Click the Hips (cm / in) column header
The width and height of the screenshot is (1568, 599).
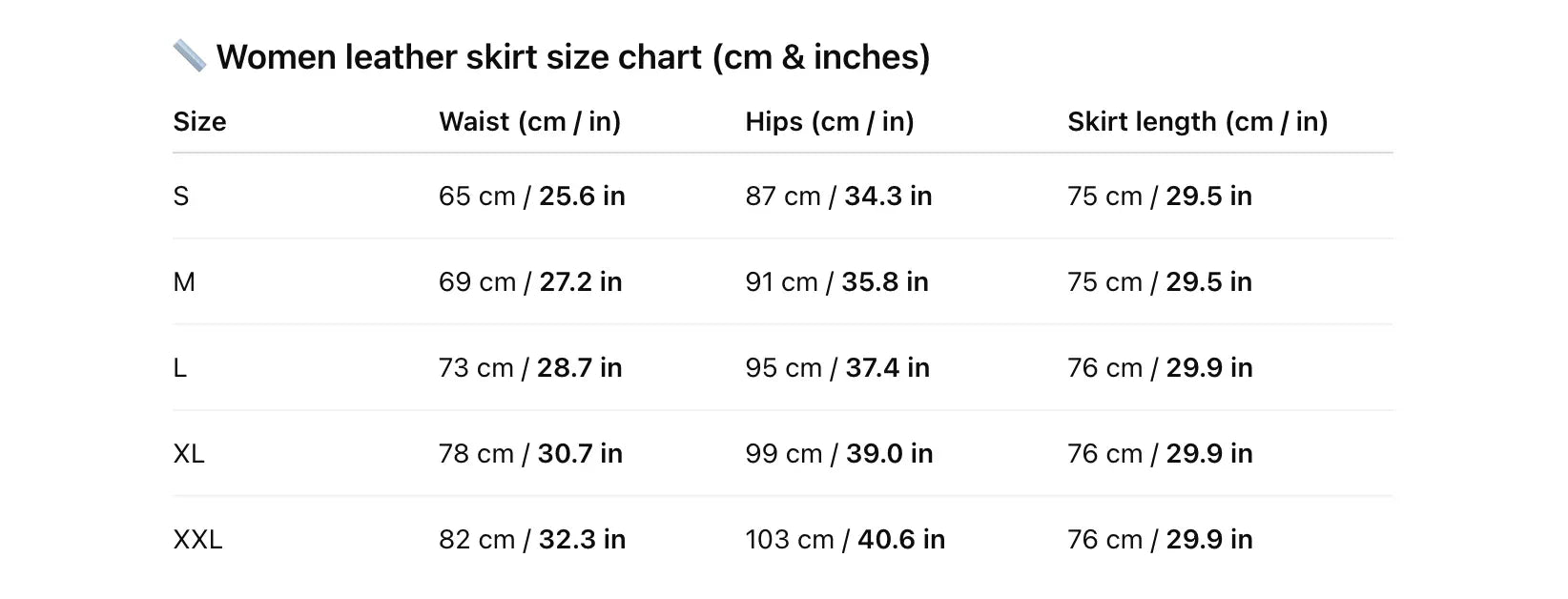point(829,122)
